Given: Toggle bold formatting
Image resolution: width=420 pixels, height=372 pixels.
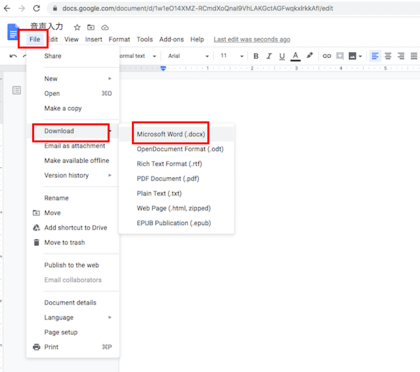Looking at the screenshot, I should tap(256, 56).
